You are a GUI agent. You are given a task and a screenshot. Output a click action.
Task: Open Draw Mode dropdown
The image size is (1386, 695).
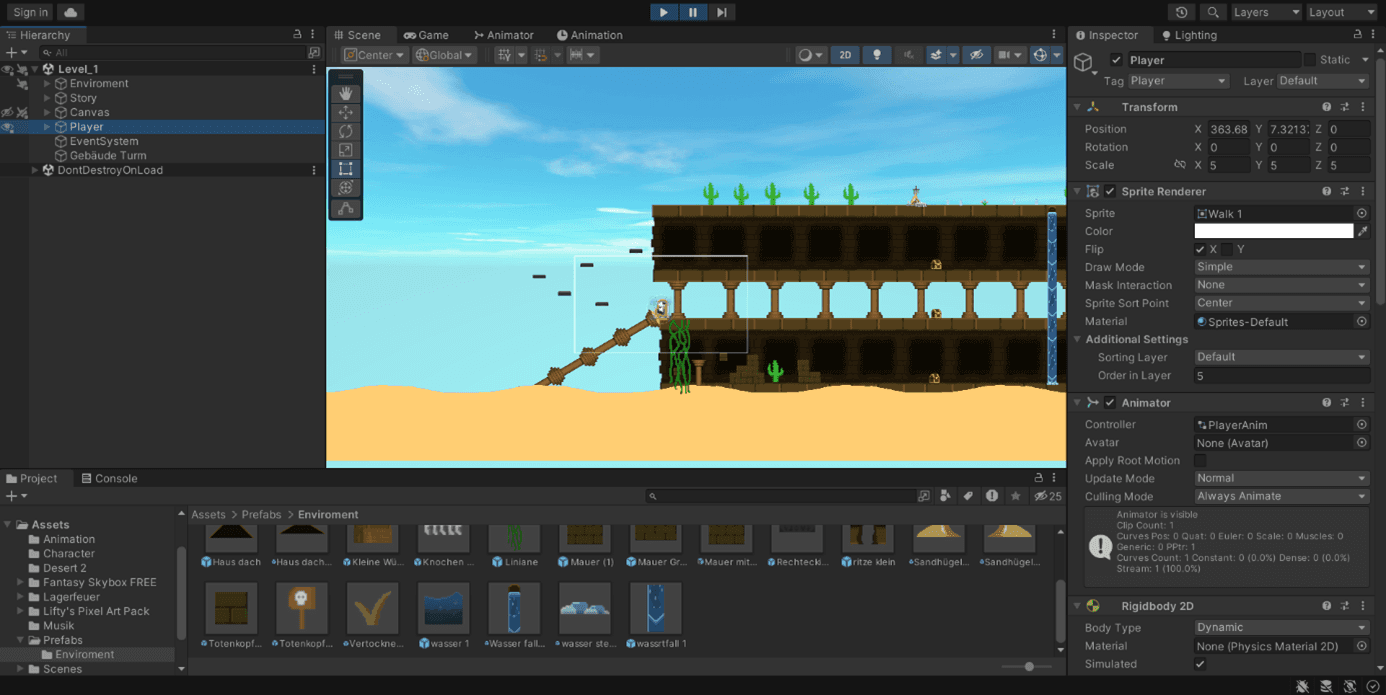(1281, 267)
